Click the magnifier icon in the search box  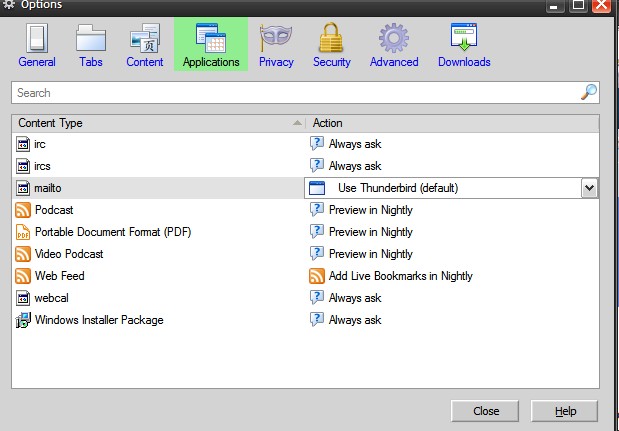[x=589, y=92]
